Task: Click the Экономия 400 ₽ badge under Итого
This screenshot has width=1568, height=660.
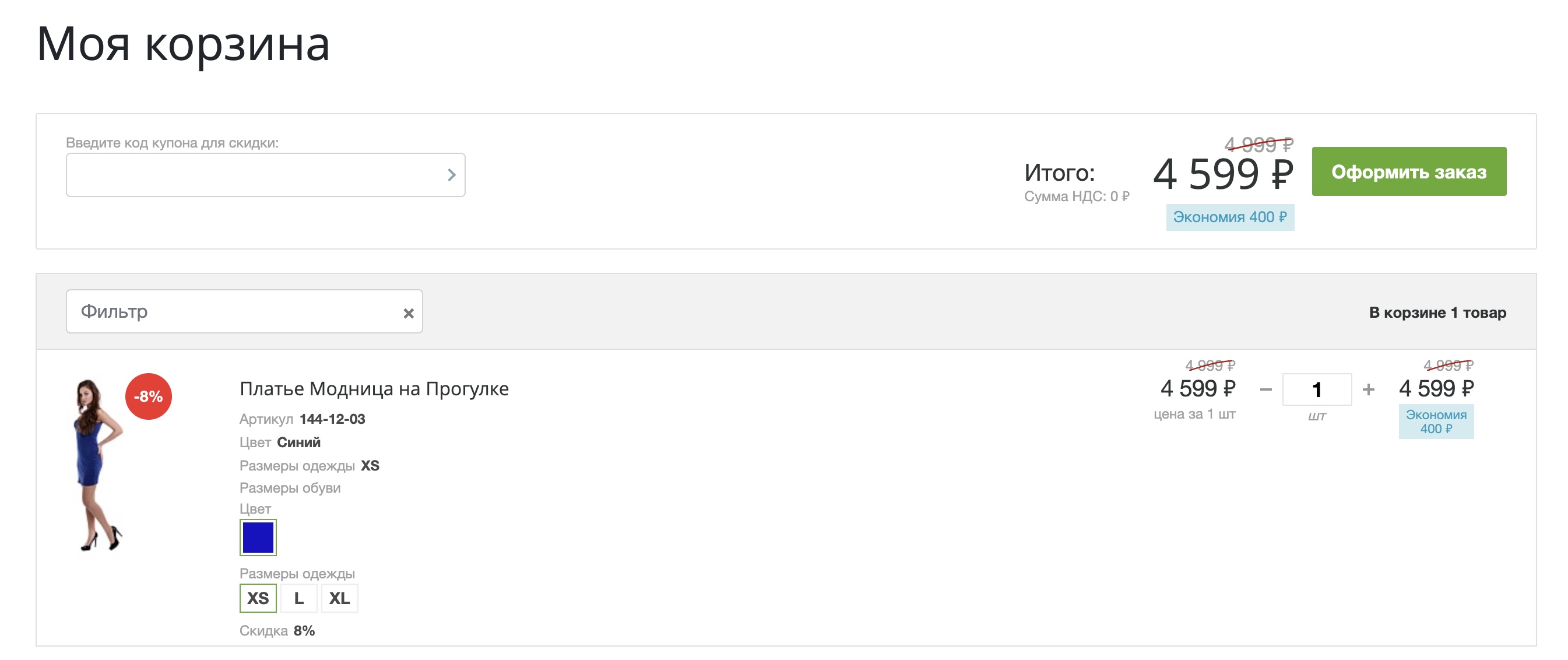Action: pos(1229,217)
